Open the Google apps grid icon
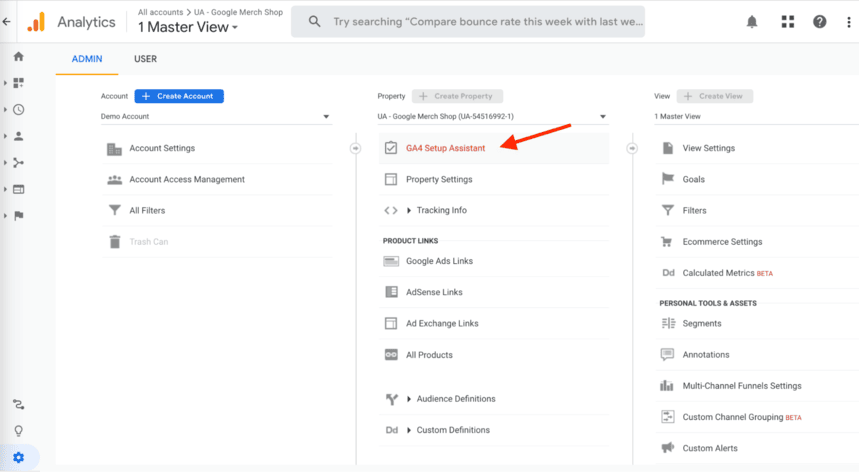Image resolution: width=859 pixels, height=472 pixels. [x=787, y=21]
